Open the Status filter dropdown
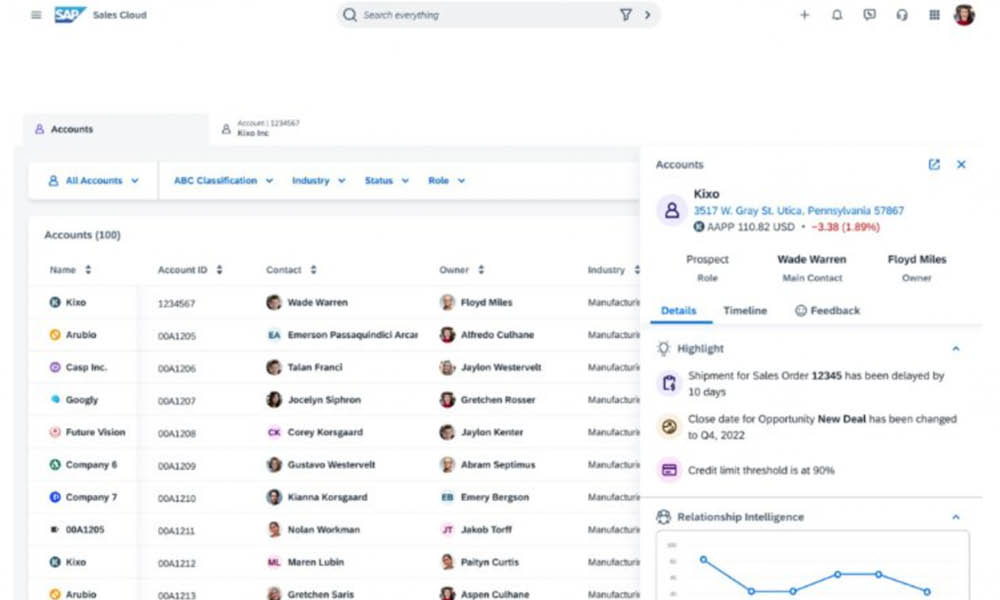The image size is (1000, 600). coord(386,180)
